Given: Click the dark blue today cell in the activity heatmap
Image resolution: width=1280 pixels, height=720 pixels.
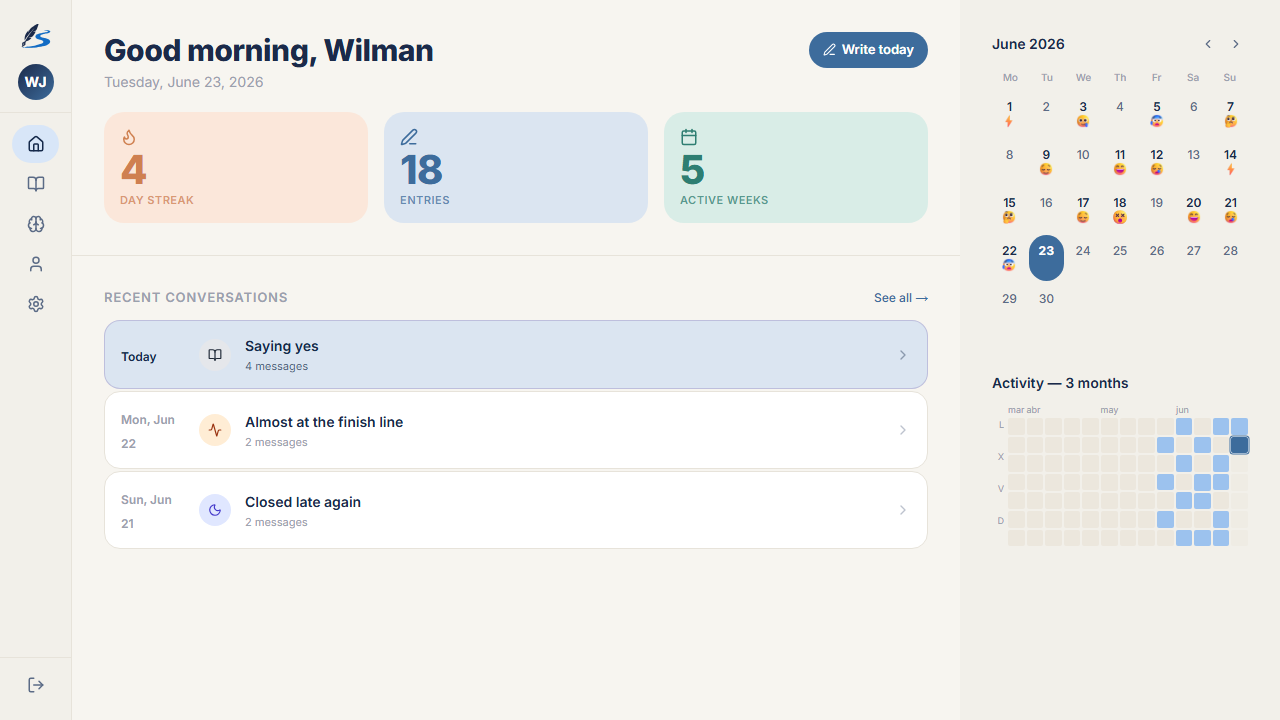Looking at the screenshot, I should (1239, 445).
